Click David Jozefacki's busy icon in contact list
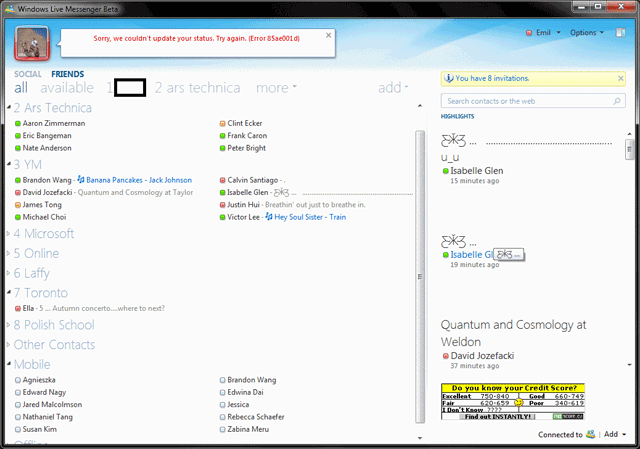This screenshot has width=640, height=449. point(18,192)
